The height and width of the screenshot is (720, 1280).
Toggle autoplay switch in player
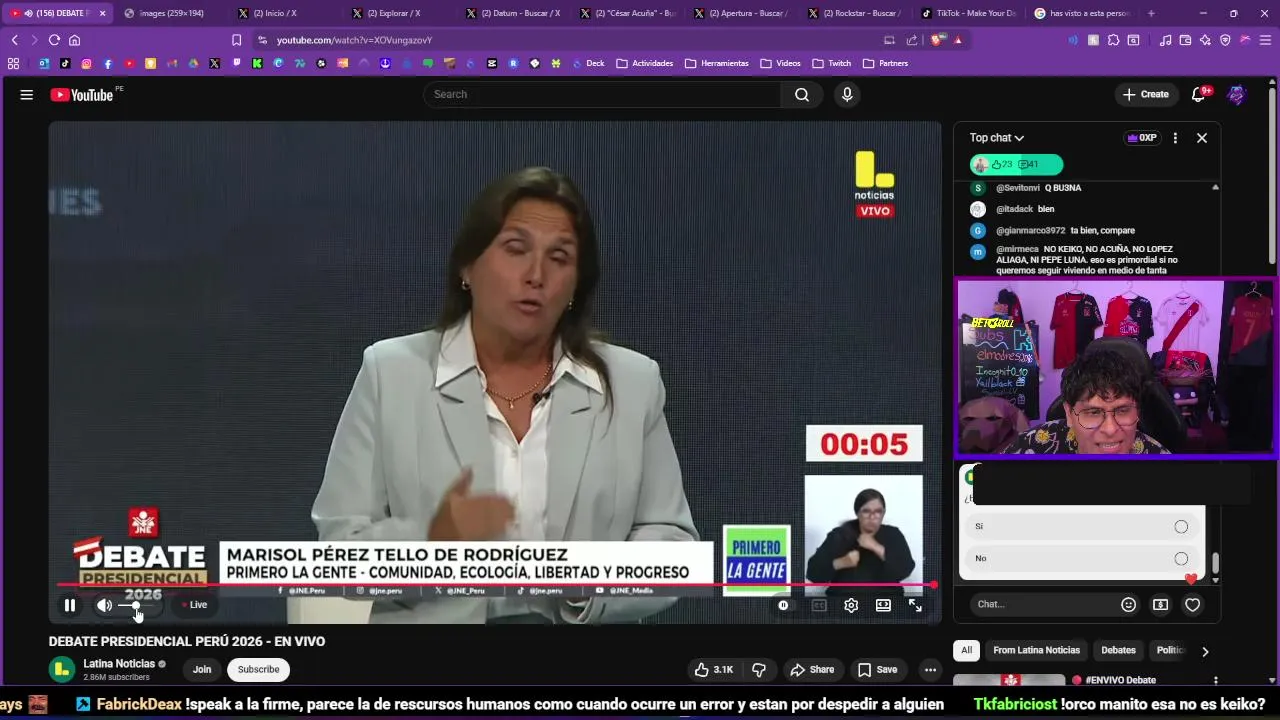783,605
